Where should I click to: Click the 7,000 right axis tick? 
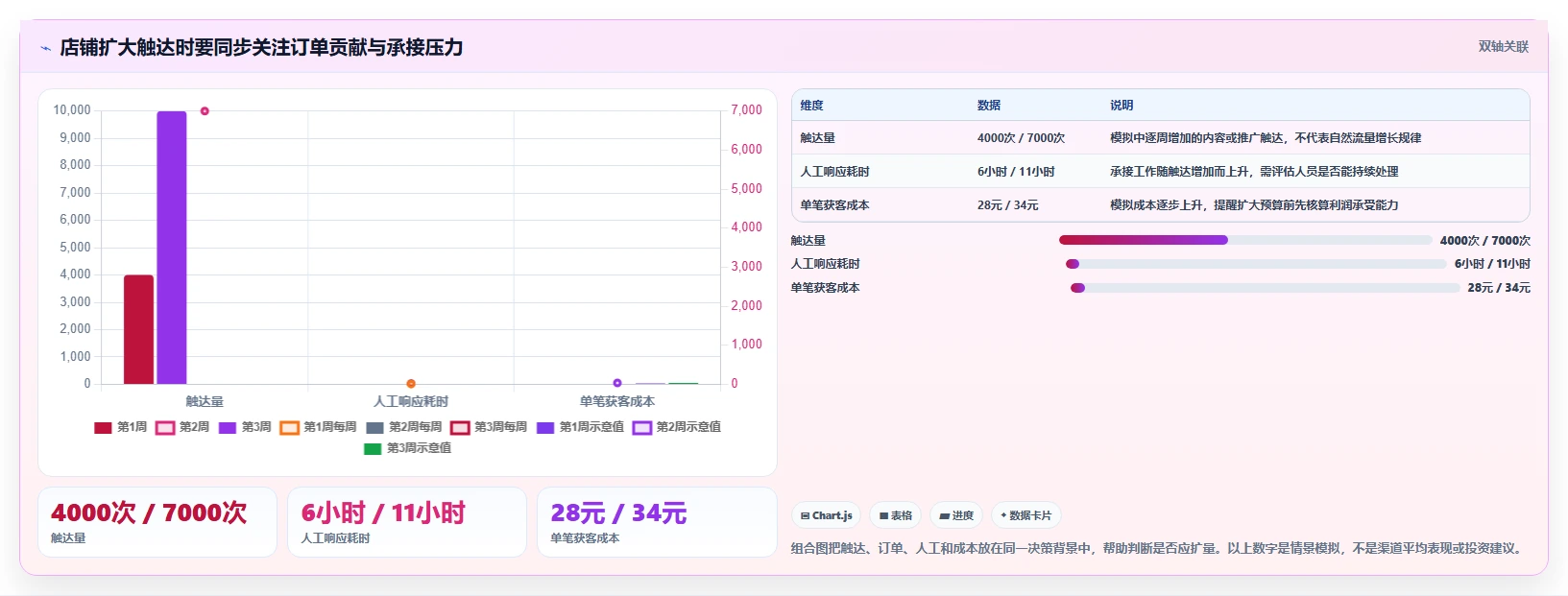[x=746, y=110]
